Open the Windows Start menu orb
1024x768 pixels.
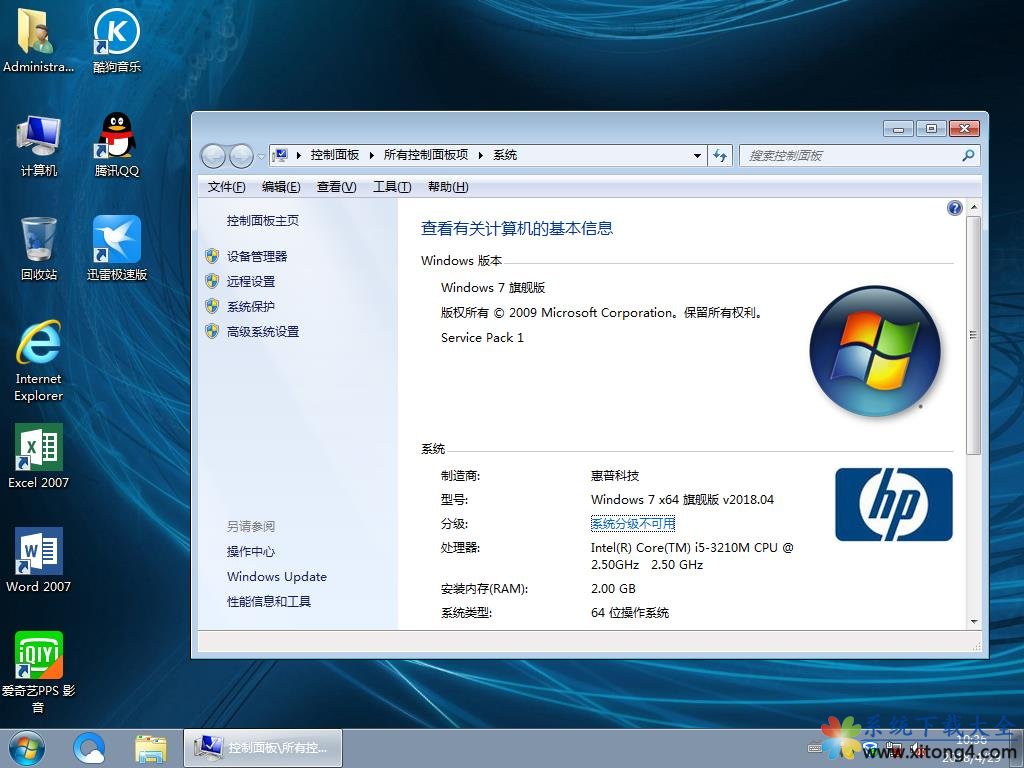27,748
